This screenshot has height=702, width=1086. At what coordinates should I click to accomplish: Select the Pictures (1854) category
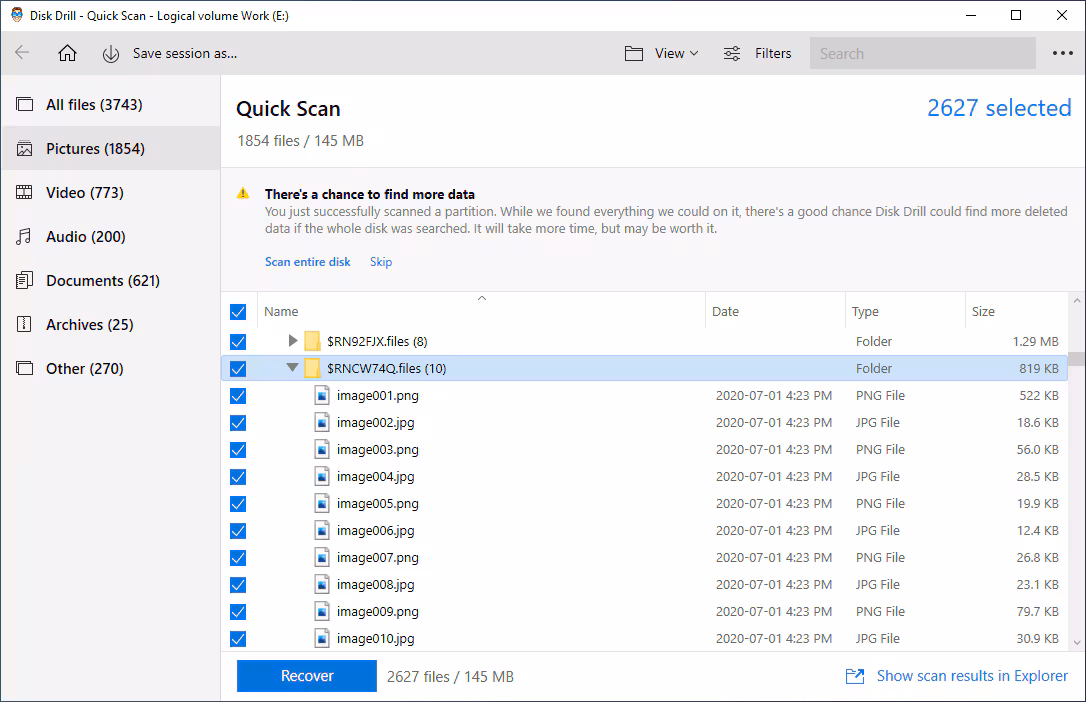[x=111, y=148]
